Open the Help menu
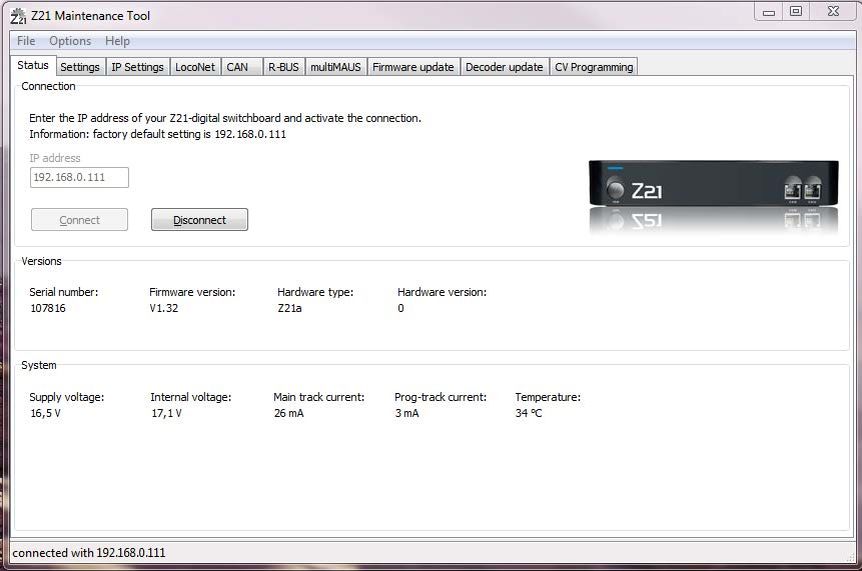 [118, 41]
